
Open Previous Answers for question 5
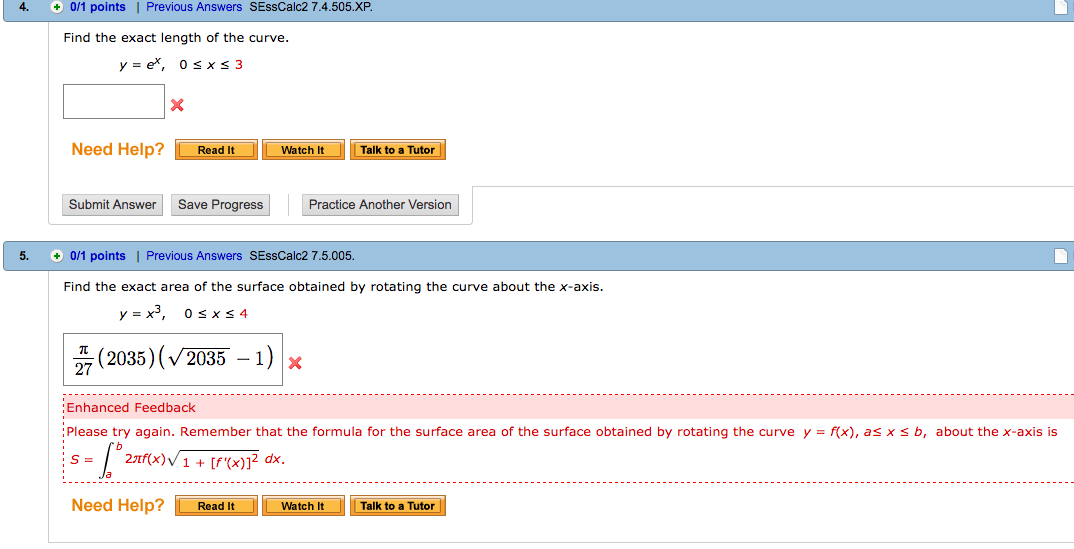194,256
